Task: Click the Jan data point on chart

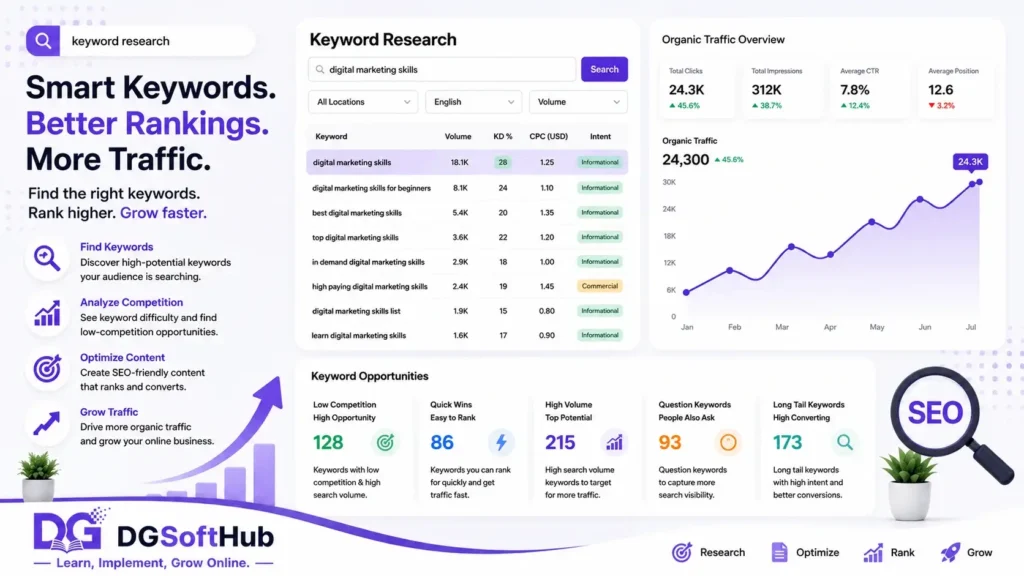Action: [686, 293]
